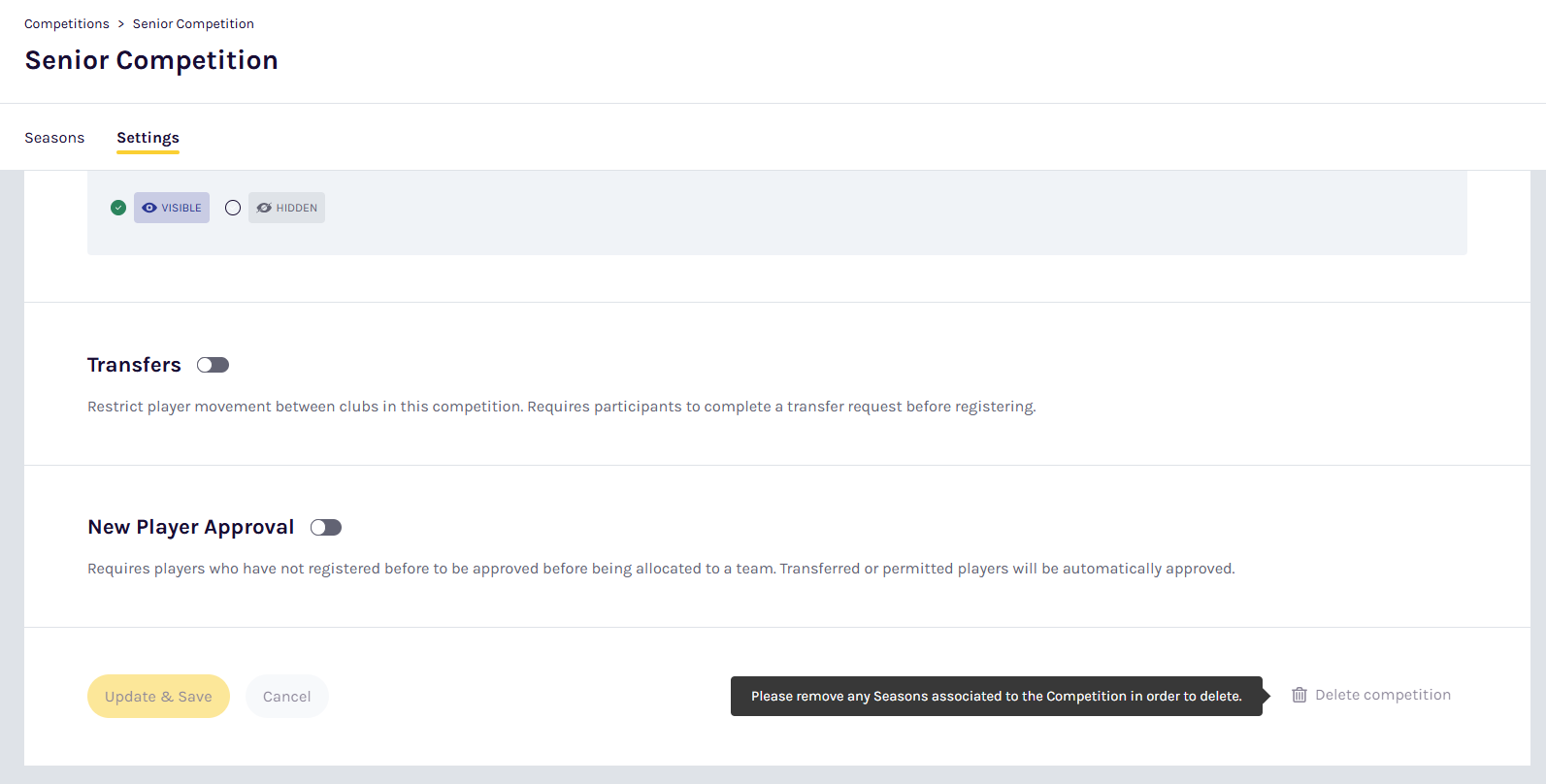Click the HIDDEN crossed-eye badge
1546x784 pixels.
point(286,208)
